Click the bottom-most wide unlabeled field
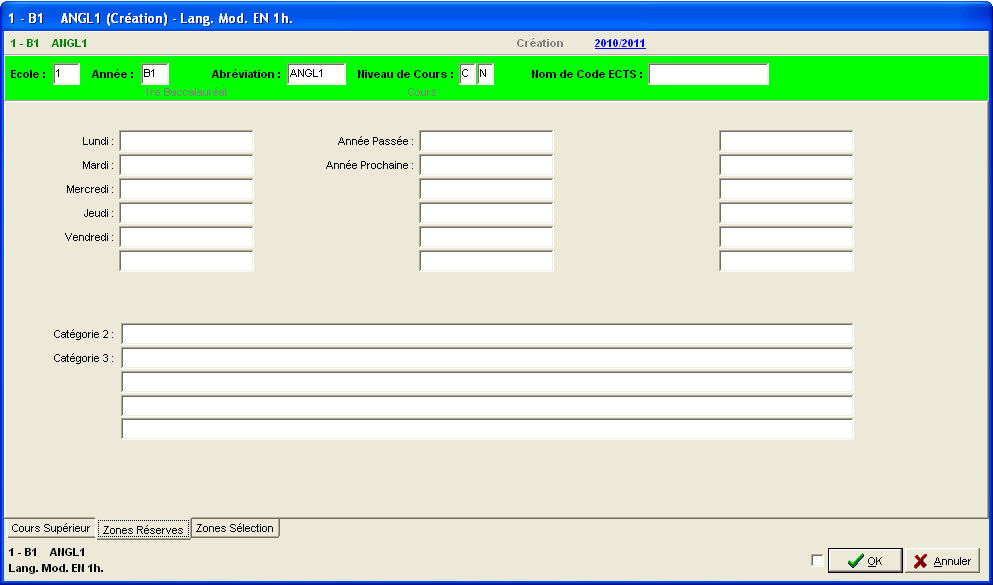This screenshot has width=993, height=585. pos(487,429)
